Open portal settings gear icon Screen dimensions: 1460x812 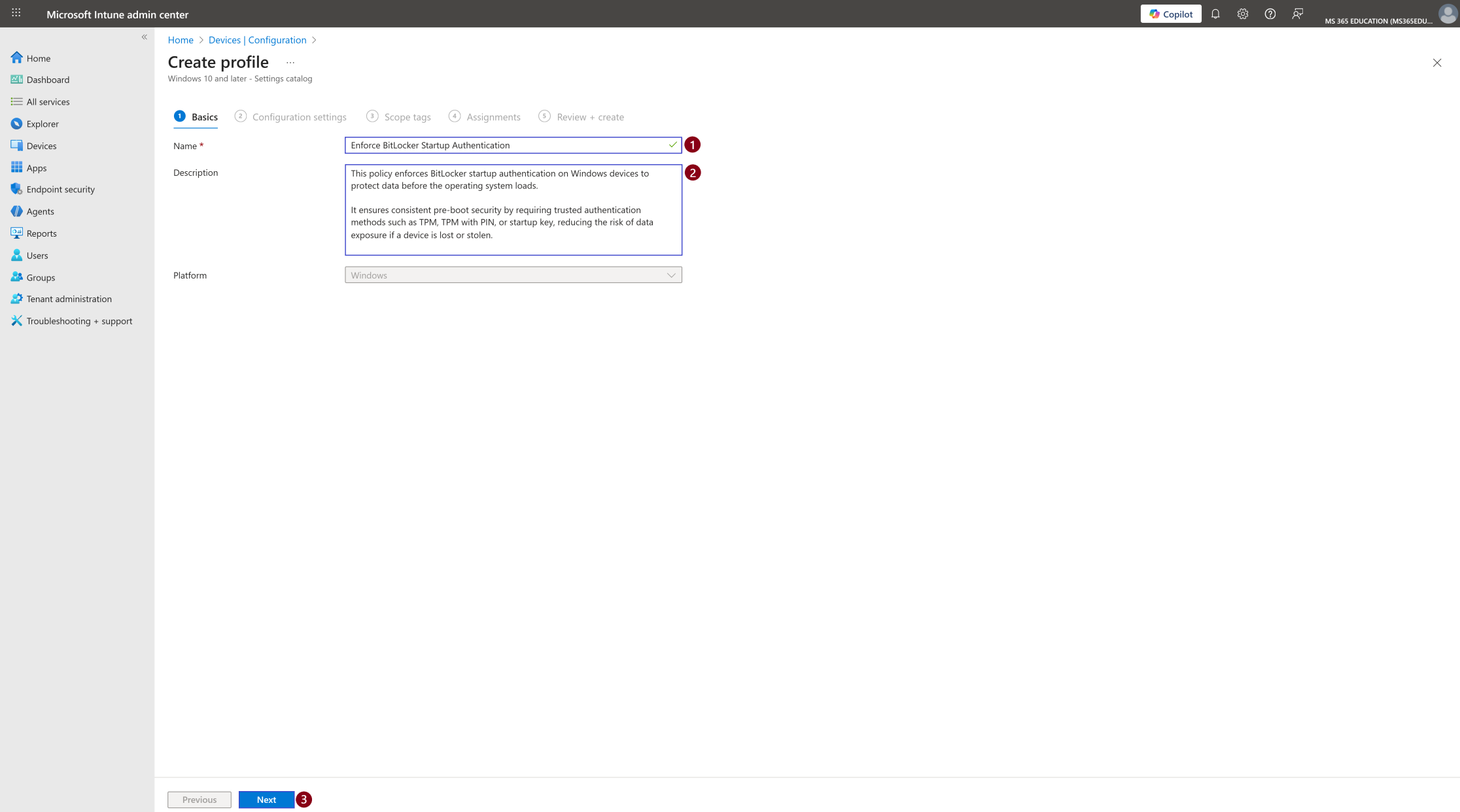[x=1243, y=14]
